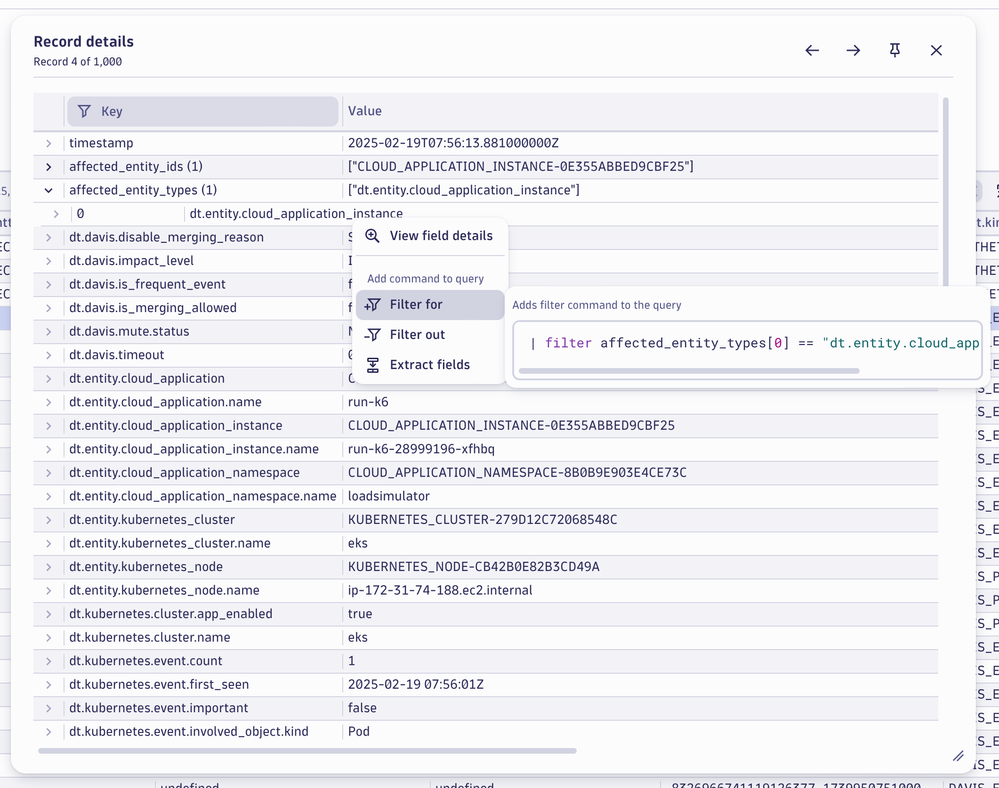Click the filter icon in Key header
This screenshot has height=788, width=999.
tap(84, 111)
